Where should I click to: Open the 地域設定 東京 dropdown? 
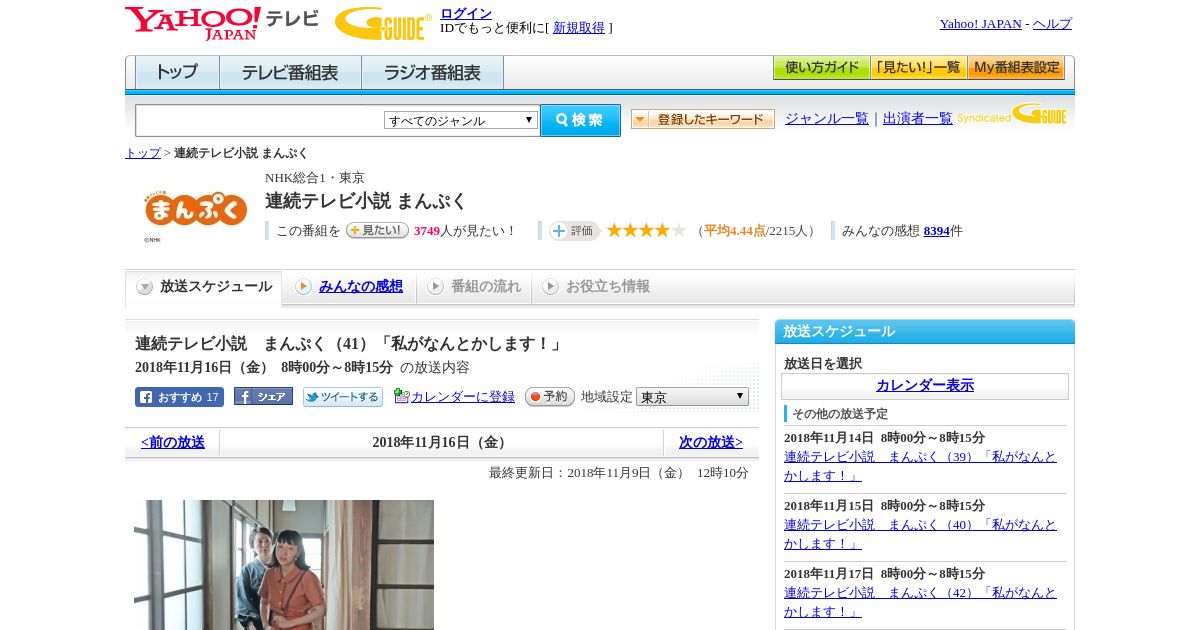pos(692,397)
